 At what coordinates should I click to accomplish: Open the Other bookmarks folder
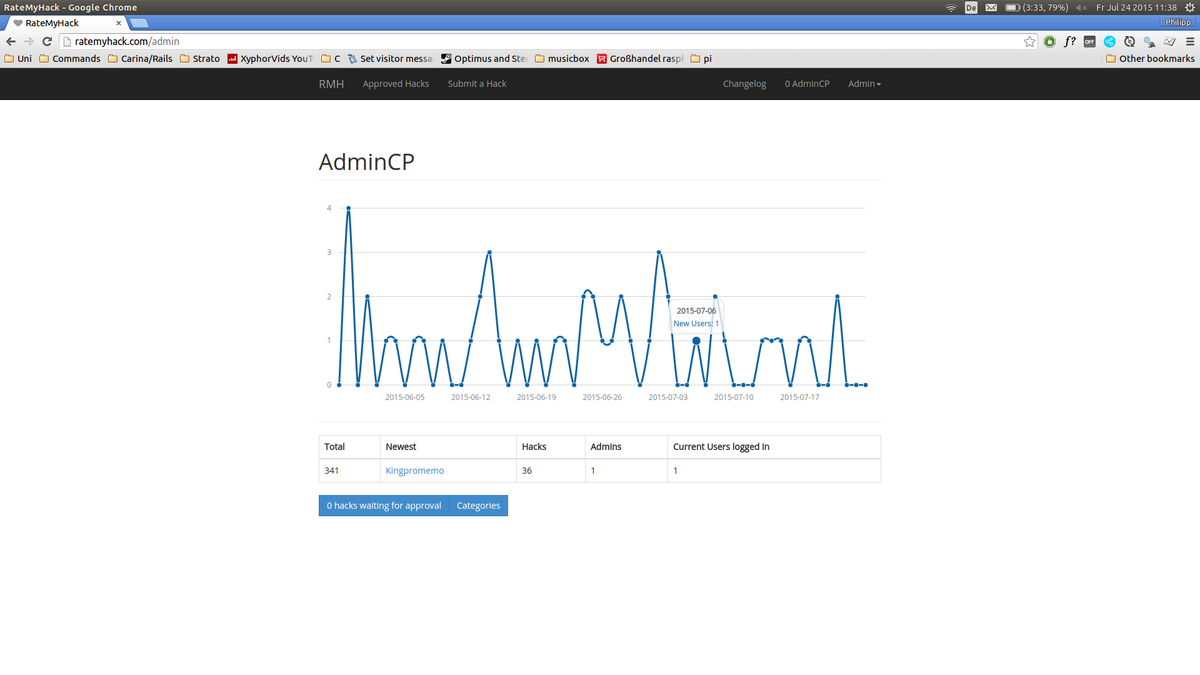coord(1148,58)
